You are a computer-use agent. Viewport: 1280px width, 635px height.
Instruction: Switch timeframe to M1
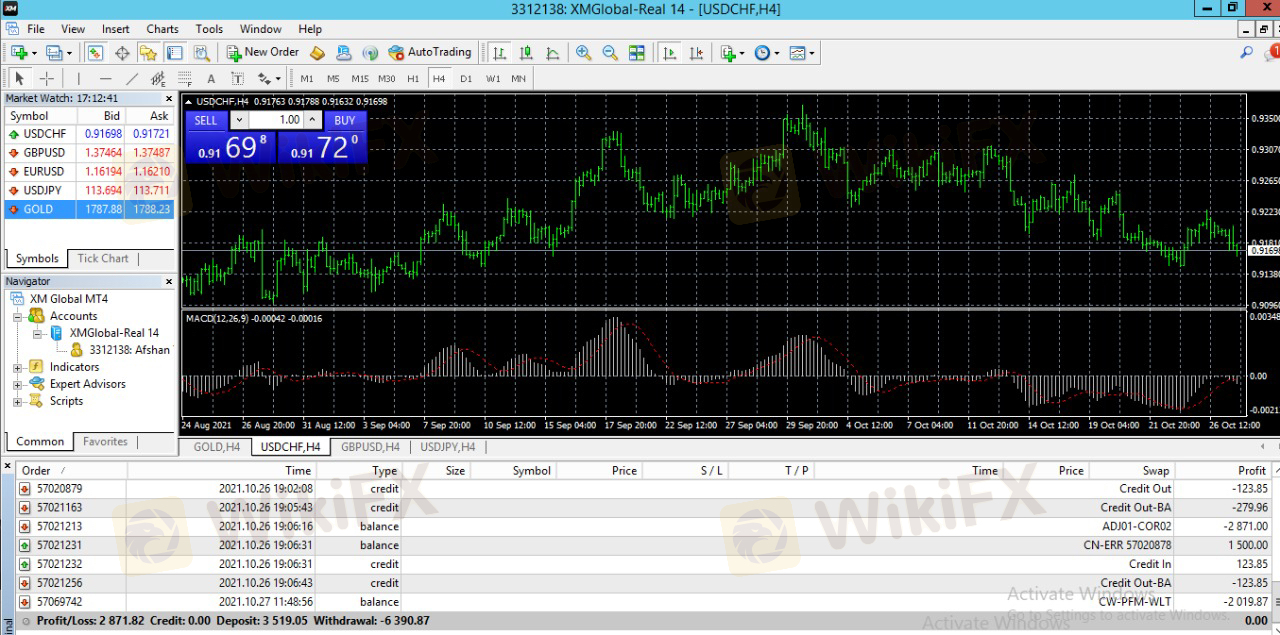pyautogui.click(x=307, y=78)
